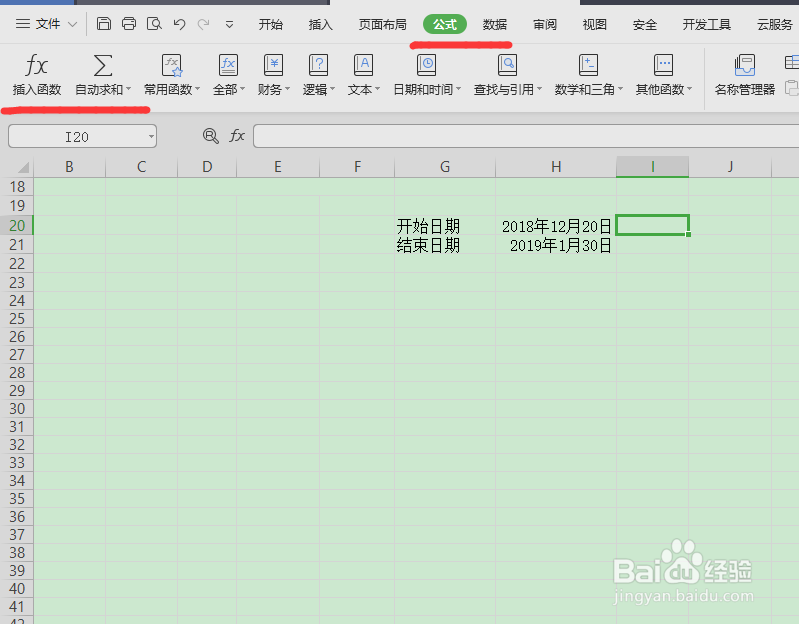Expand the 其他函数 dropdown arrow
799x624 pixels.
click(x=690, y=89)
